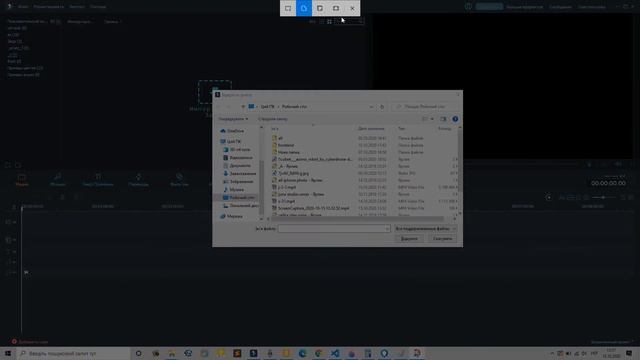Image resolution: width=640 pixels, height=360 pixels.
Task: Open the Windows Start menu
Action: click(x=8, y=353)
